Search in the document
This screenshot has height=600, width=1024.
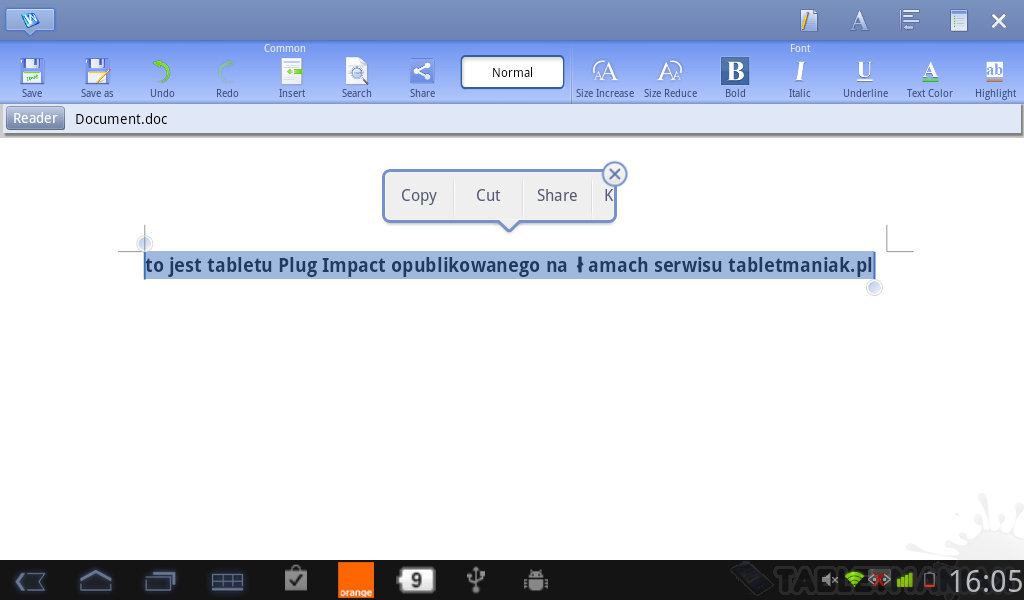pos(357,76)
